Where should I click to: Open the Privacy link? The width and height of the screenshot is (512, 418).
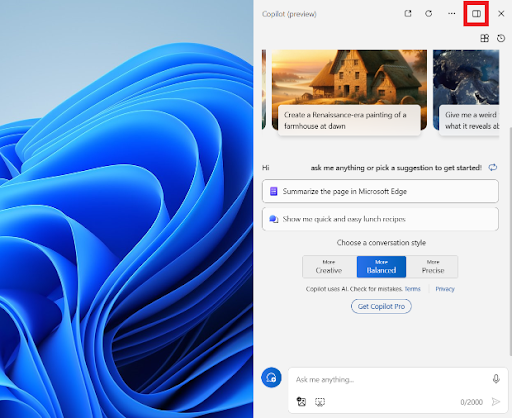(445, 289)
